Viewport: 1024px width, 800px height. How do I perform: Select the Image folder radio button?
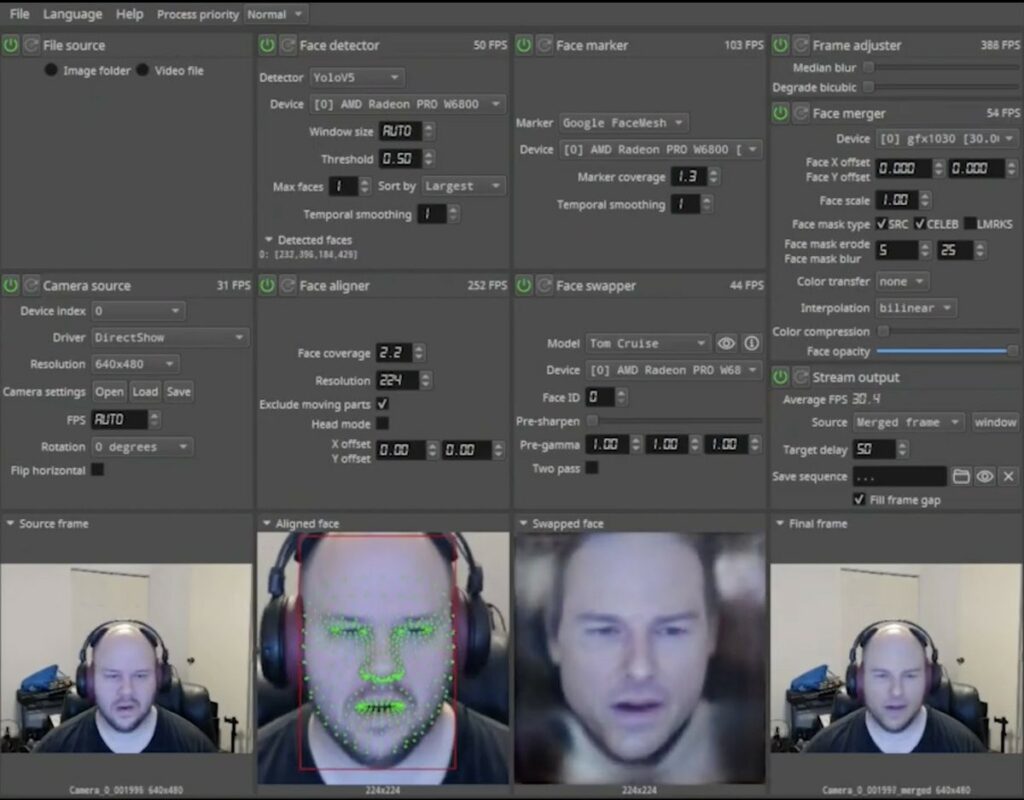51,70
